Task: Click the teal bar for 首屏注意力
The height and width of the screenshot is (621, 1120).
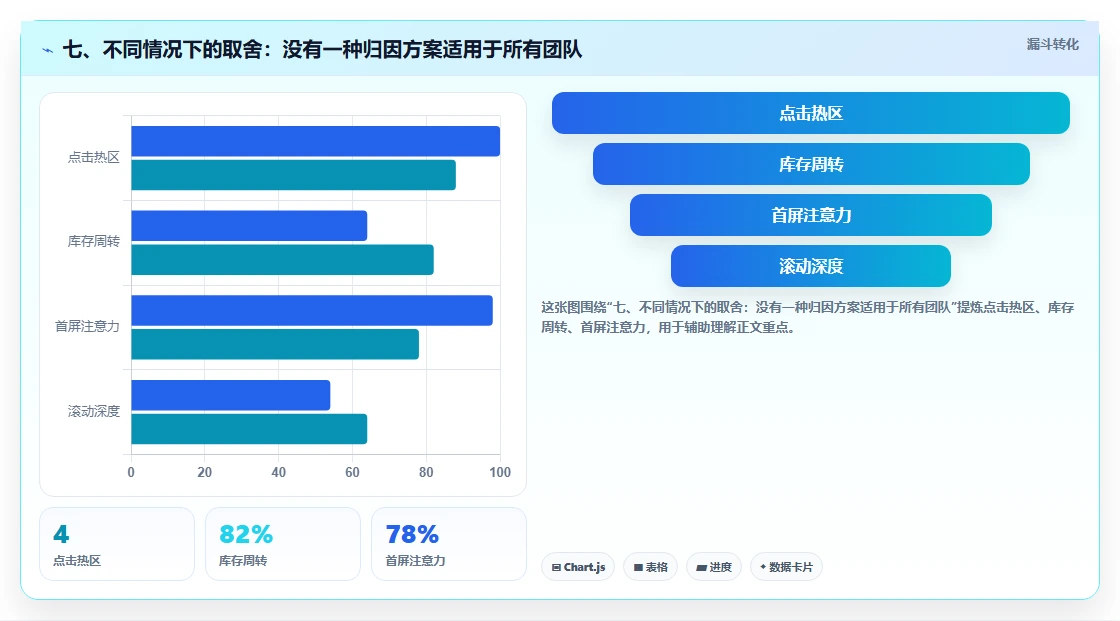Action: [274, 344]
